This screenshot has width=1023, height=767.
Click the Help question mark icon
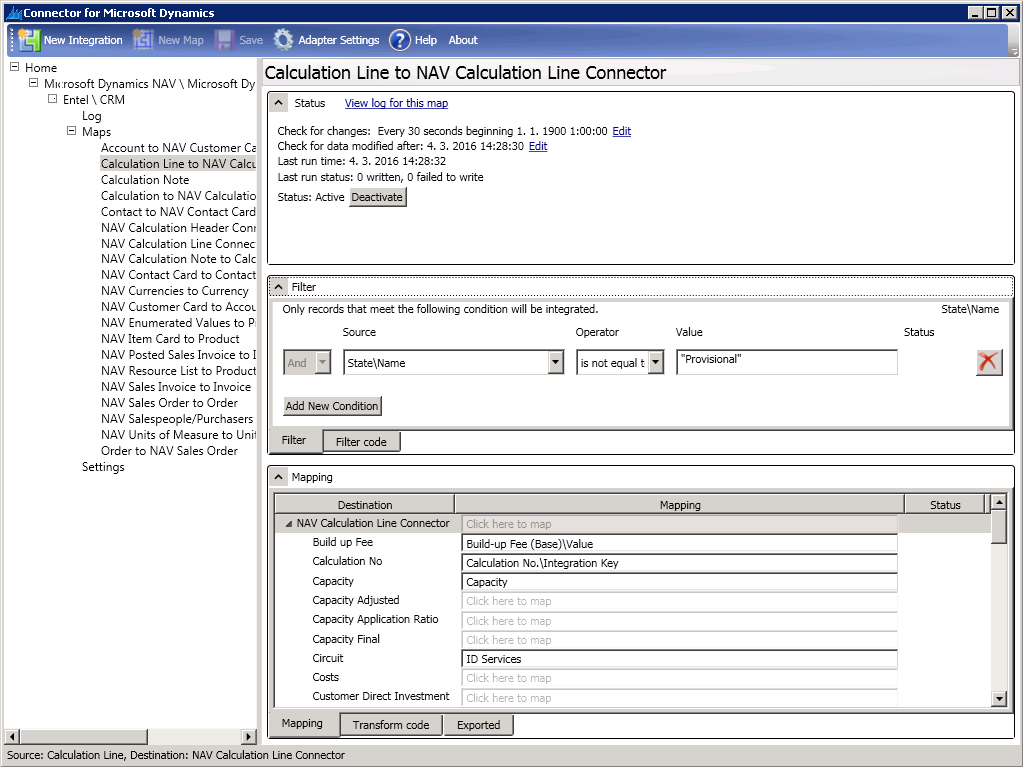pyautogui.click(x=400, y=40)
